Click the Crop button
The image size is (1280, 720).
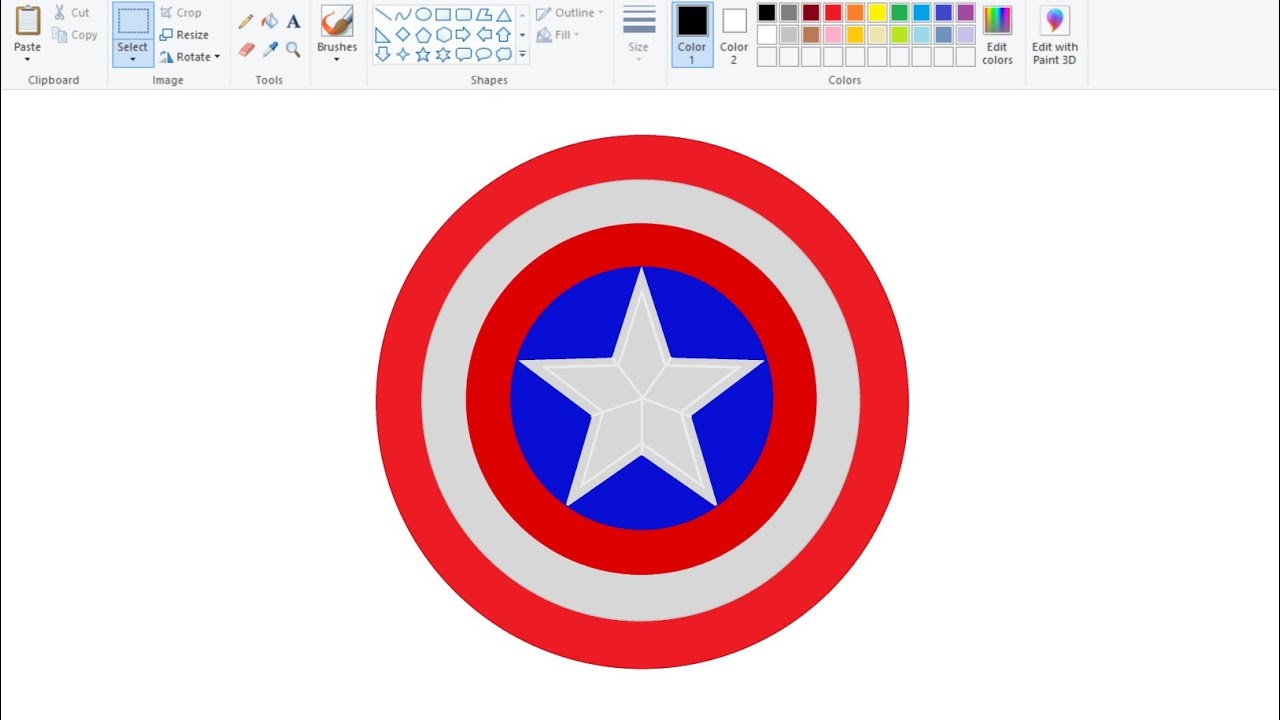pyautogui.click(x=181, y=13)
